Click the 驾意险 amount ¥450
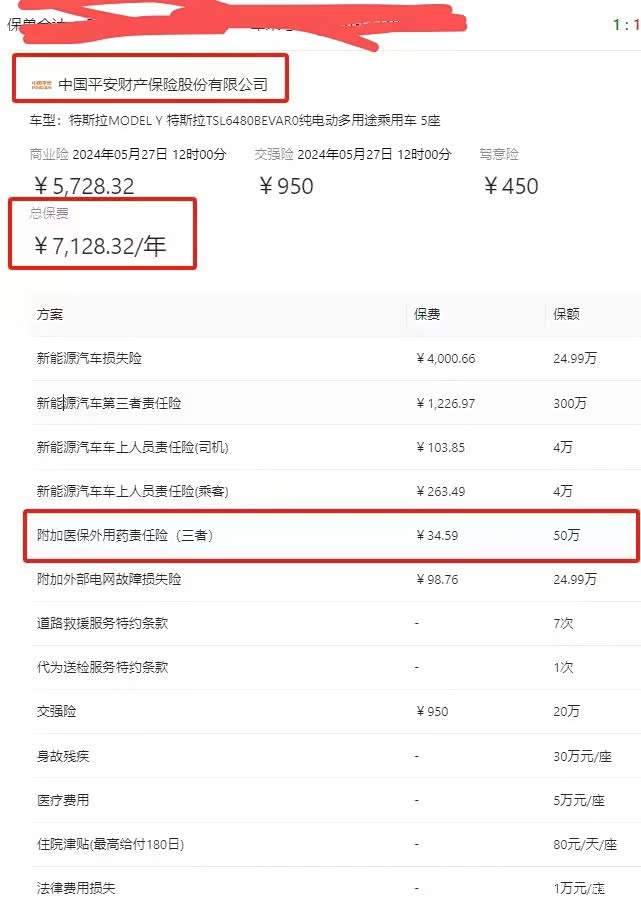641x902 pixels. 511,186
